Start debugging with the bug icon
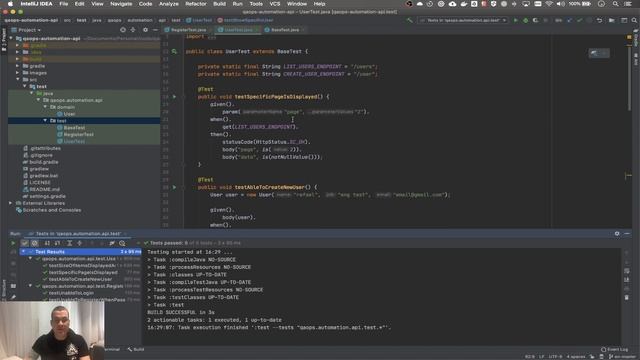The width and height of the screenshot is (640, 360). tap(525, 20)
